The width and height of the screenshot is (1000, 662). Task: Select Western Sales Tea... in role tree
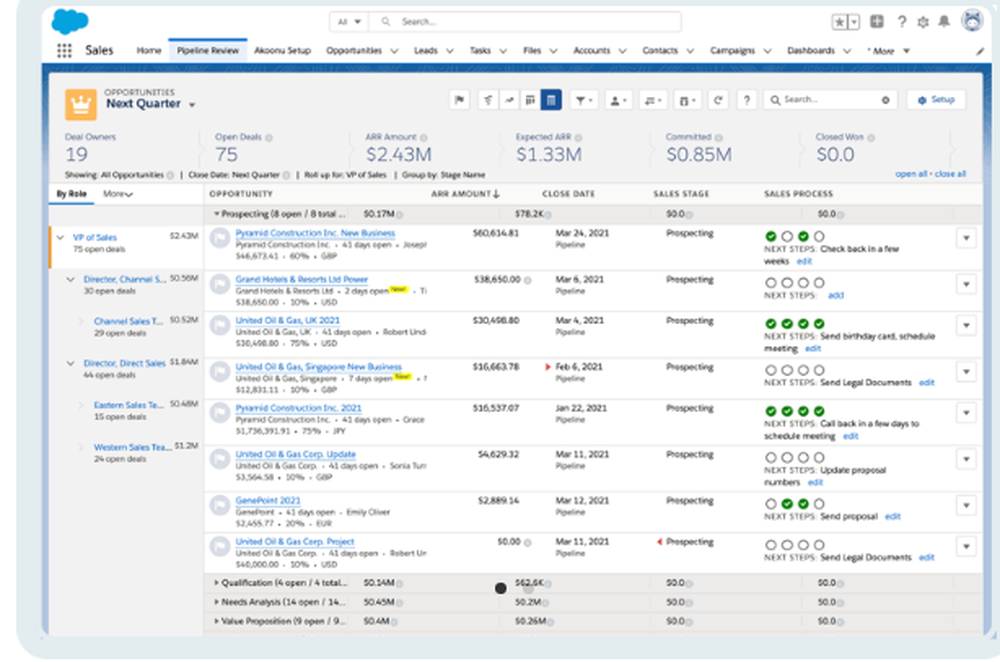(x=133, y=447)
